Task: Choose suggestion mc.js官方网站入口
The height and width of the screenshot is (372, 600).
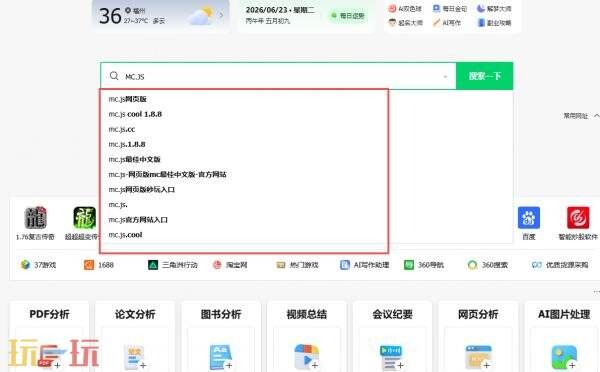Action: 138,220
